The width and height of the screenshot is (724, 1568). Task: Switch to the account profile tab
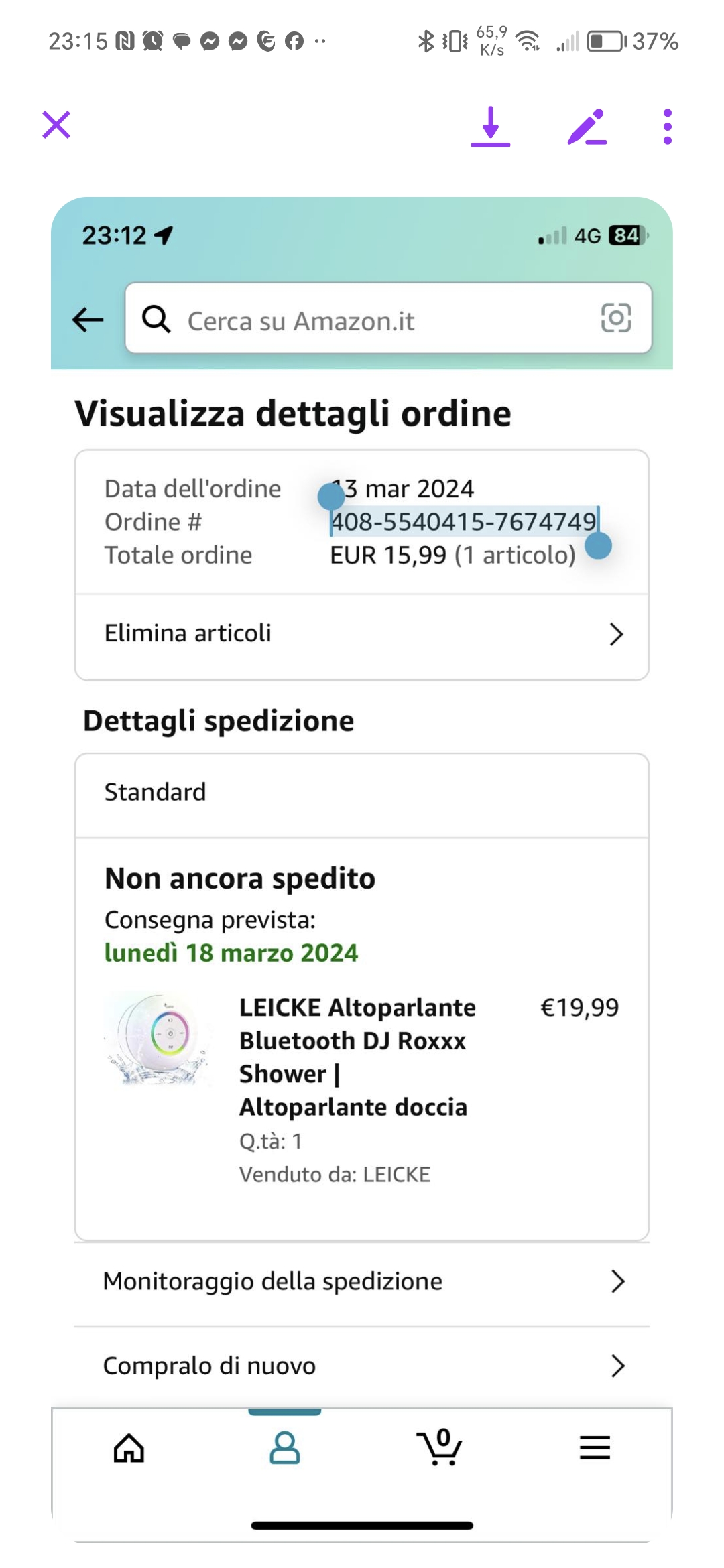285,1448
